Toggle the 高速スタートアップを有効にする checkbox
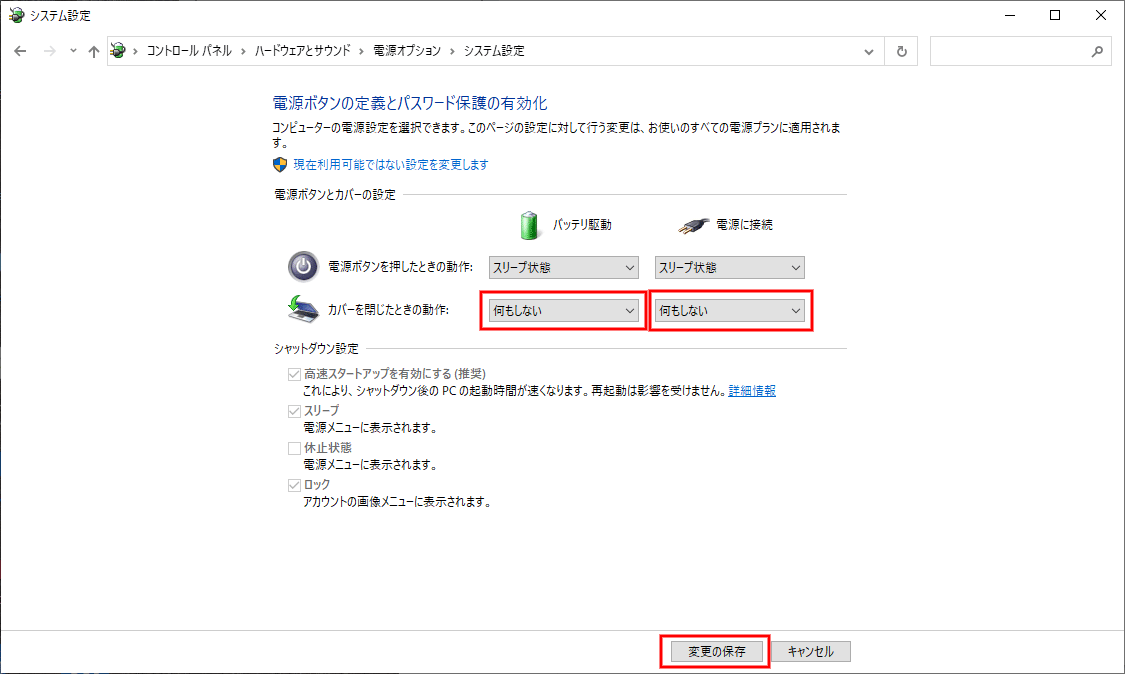This screenshot has height=674, width=1125. coord(295,373)
